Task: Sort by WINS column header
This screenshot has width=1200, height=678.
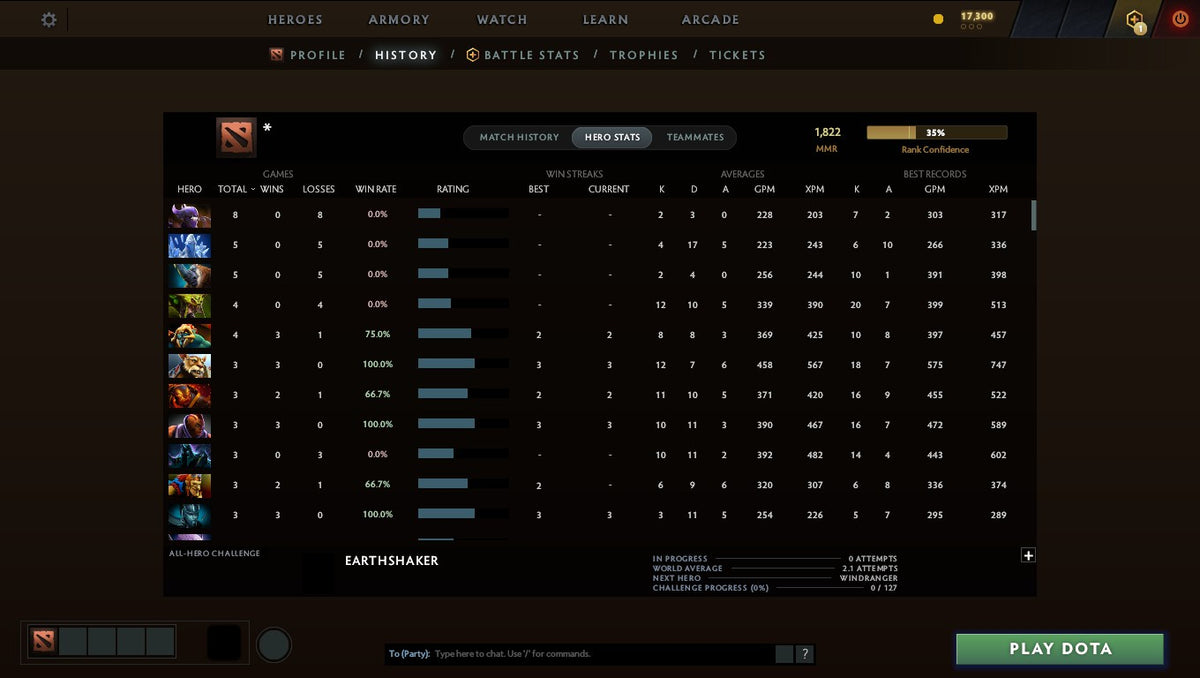Action: 272,189
